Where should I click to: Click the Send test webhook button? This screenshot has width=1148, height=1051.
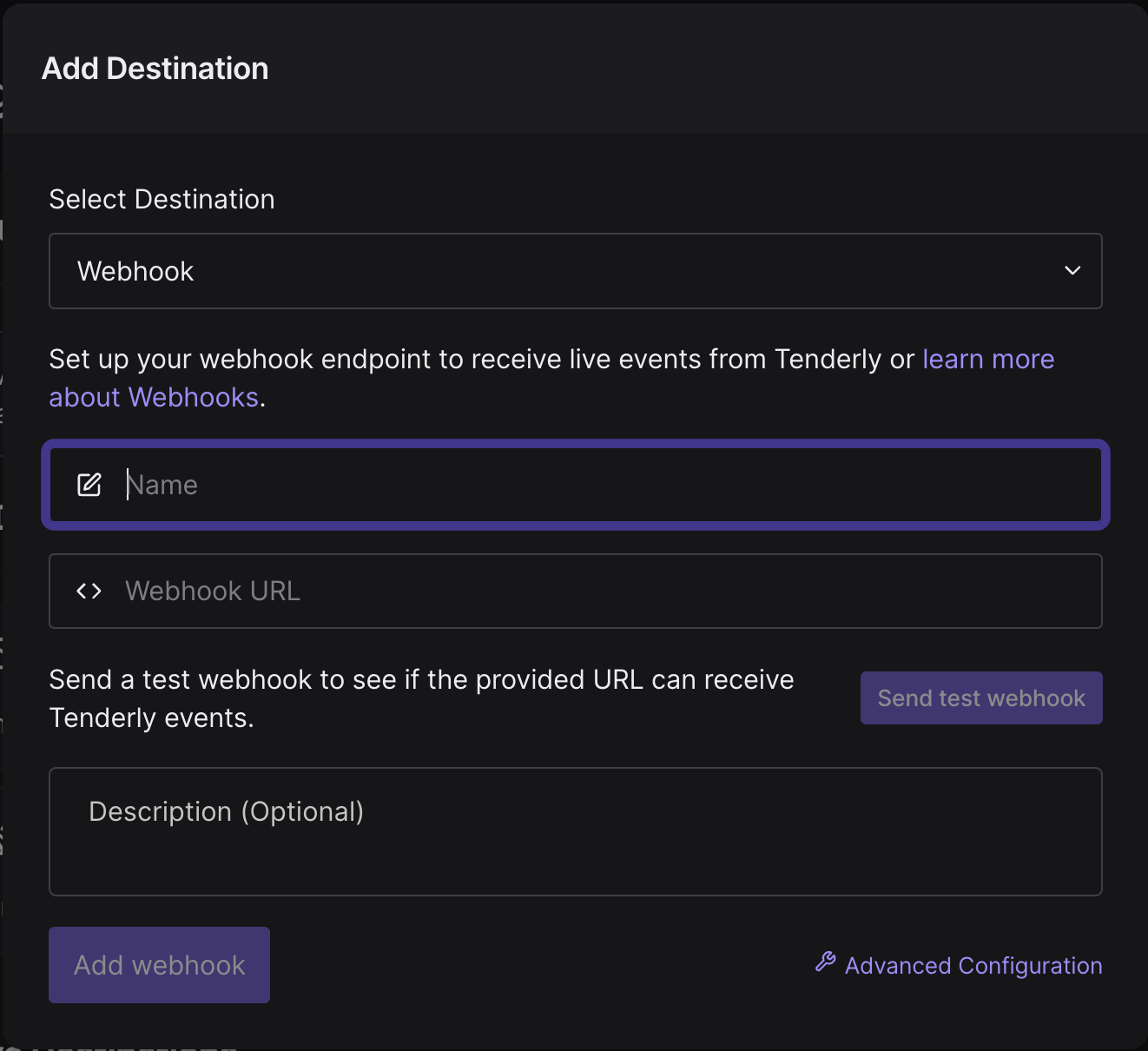981,698
